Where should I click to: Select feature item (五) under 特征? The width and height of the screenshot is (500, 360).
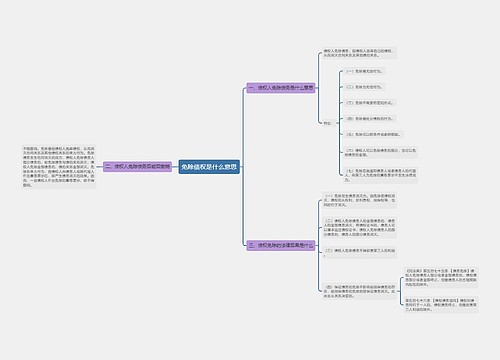tap(373, 134)
